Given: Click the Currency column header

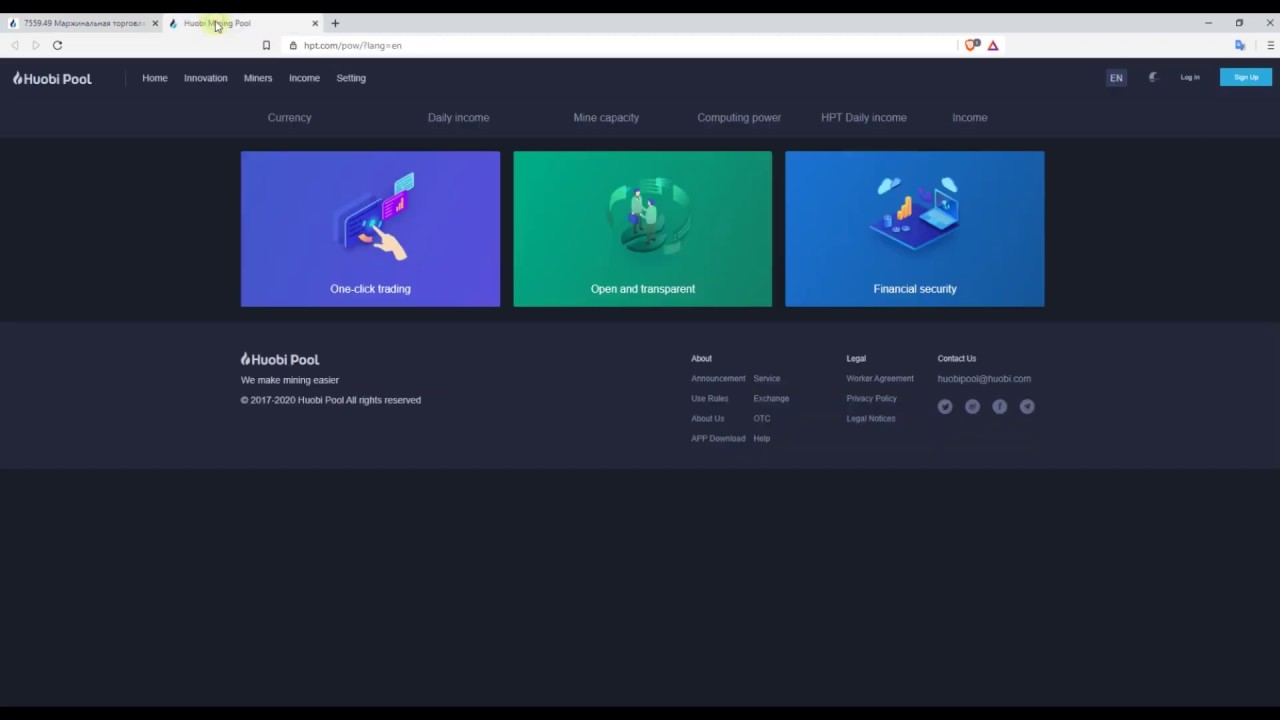Looking at the screenshot, I should pyautogui.click(x=290, y=117).
